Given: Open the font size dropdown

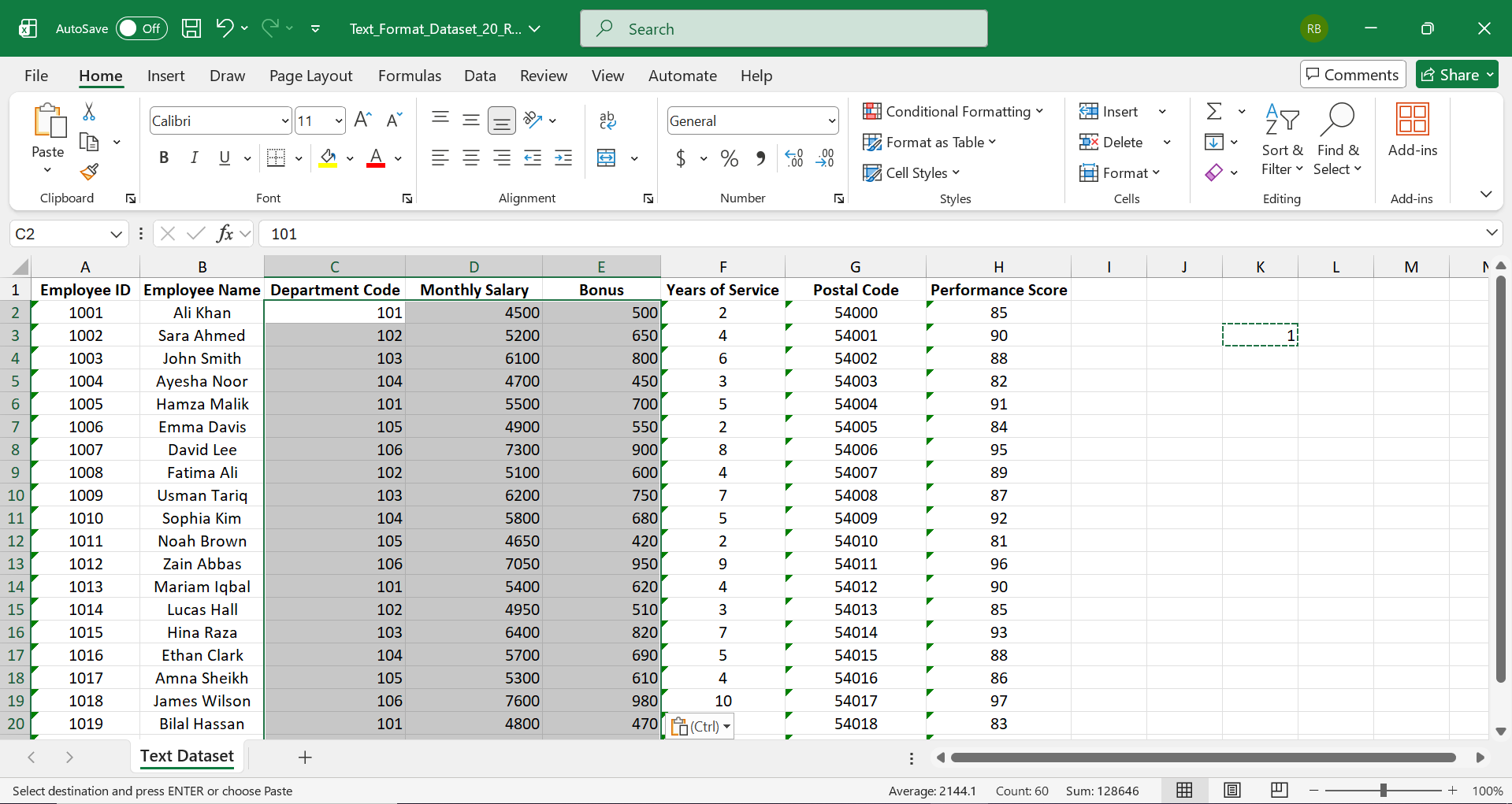Looking at the screenshot, I should pos(339,121).
